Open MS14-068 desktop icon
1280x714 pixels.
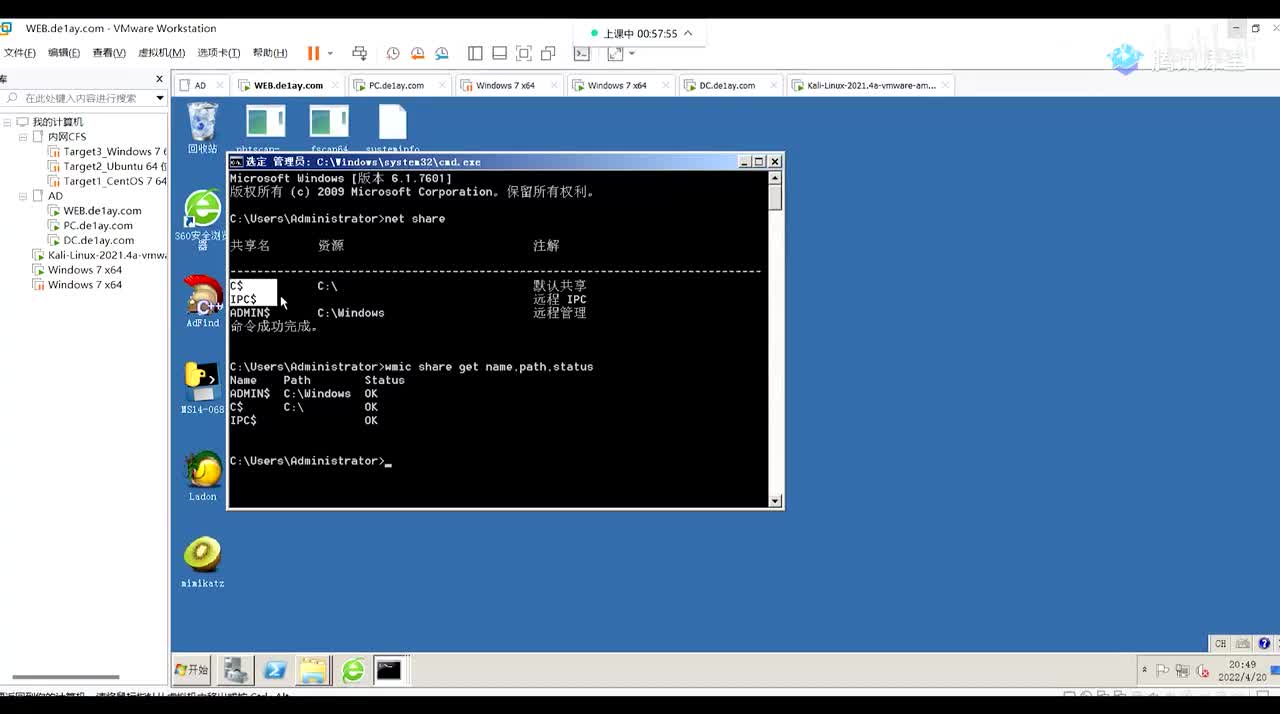[202, 388]
